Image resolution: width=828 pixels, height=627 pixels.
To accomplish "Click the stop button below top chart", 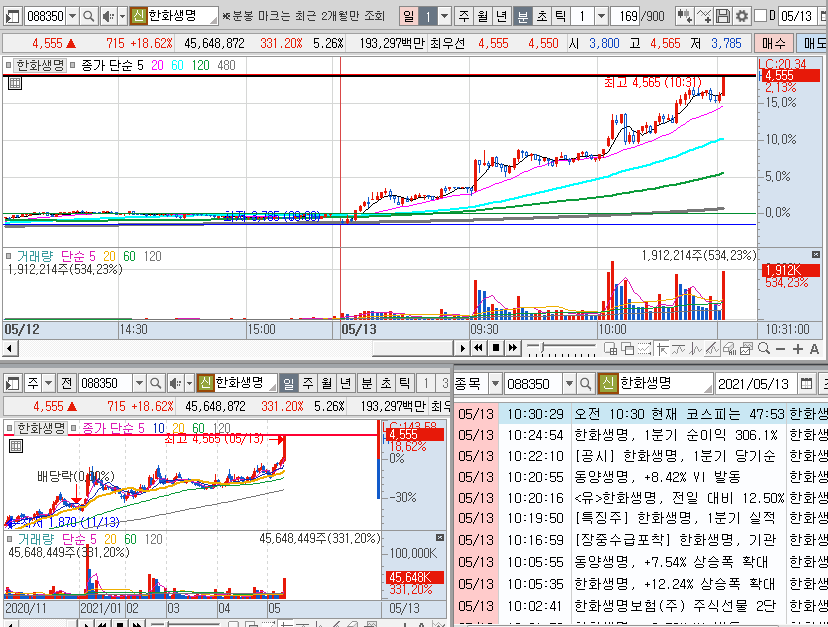I will click(495, 348).
